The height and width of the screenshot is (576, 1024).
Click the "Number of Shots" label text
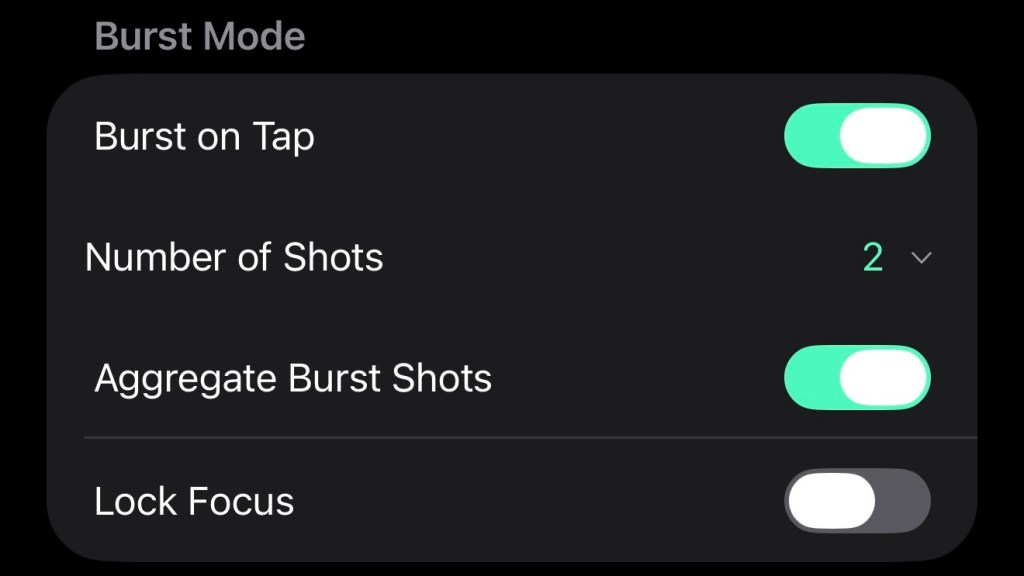click(234, 258)
